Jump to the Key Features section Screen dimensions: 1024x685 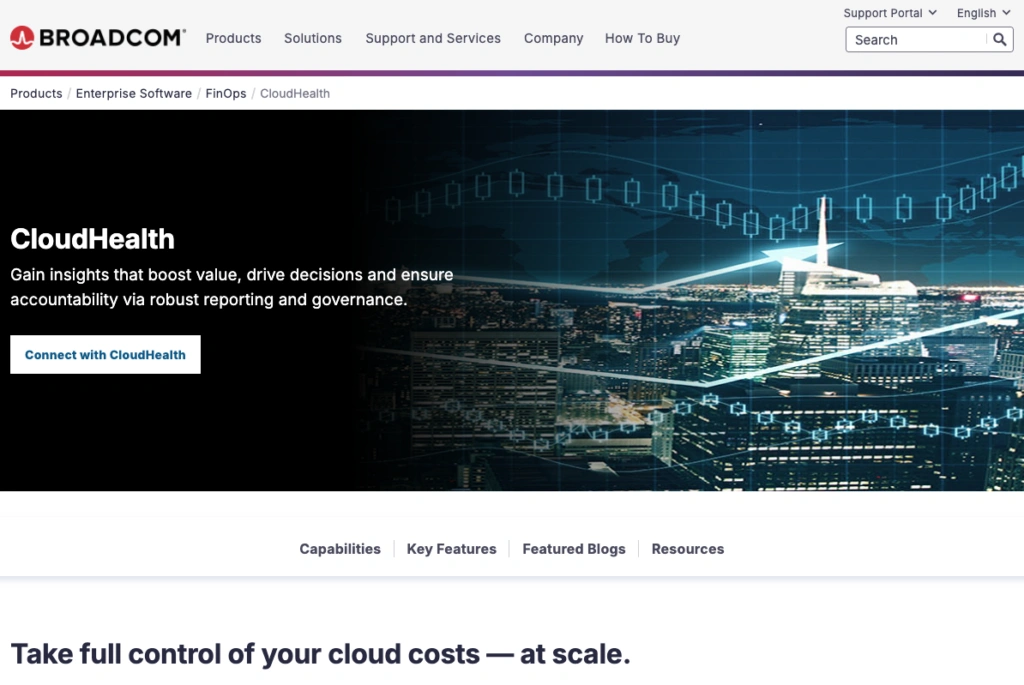pos(451,549)
